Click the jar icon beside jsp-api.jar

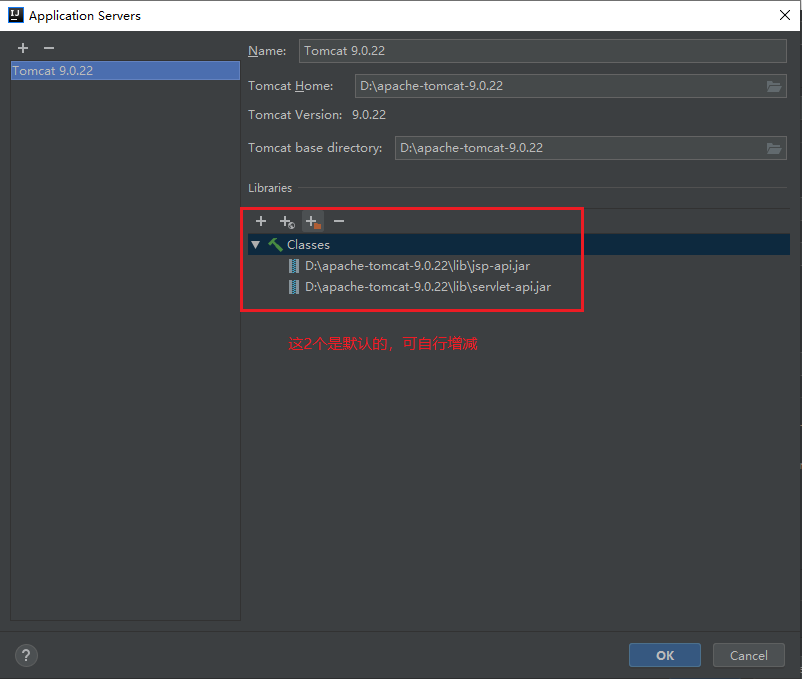click(x=294, y=266)
